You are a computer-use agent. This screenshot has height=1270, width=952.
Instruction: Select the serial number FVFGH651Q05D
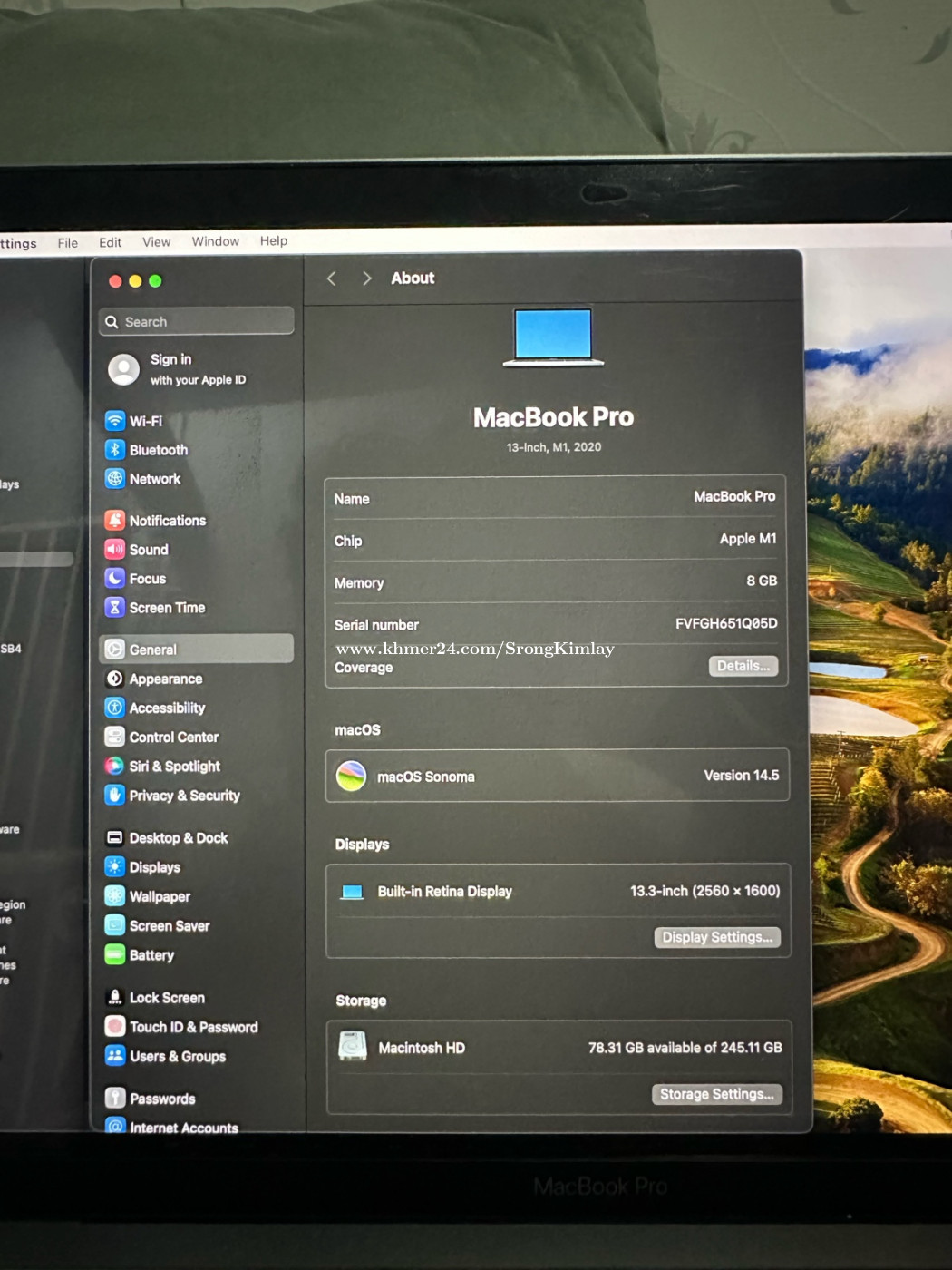[x=726, y=623]
